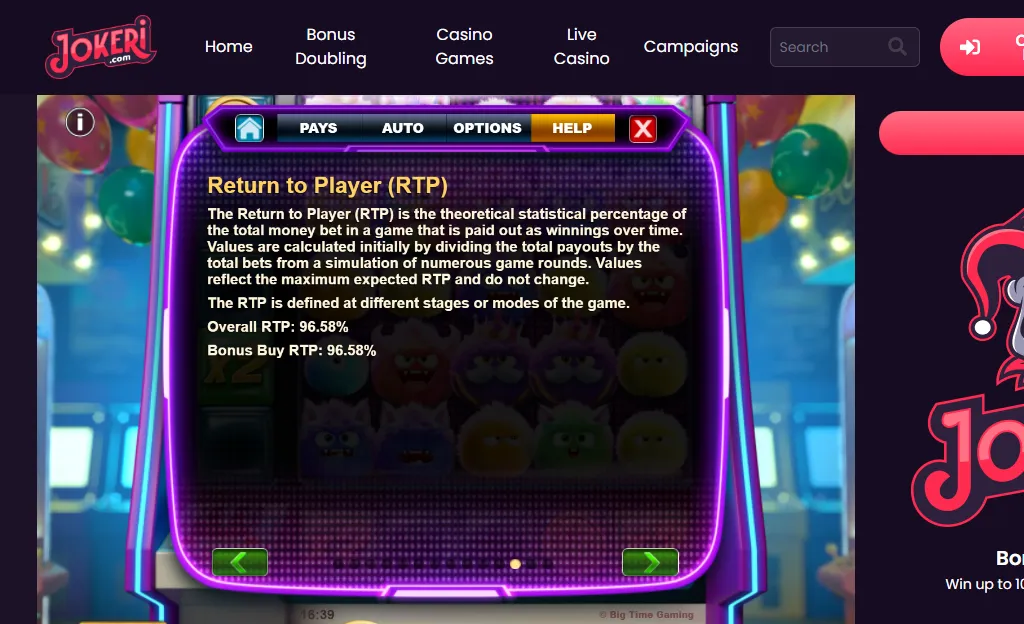Open the Casino Games menu

coord(464,46)
